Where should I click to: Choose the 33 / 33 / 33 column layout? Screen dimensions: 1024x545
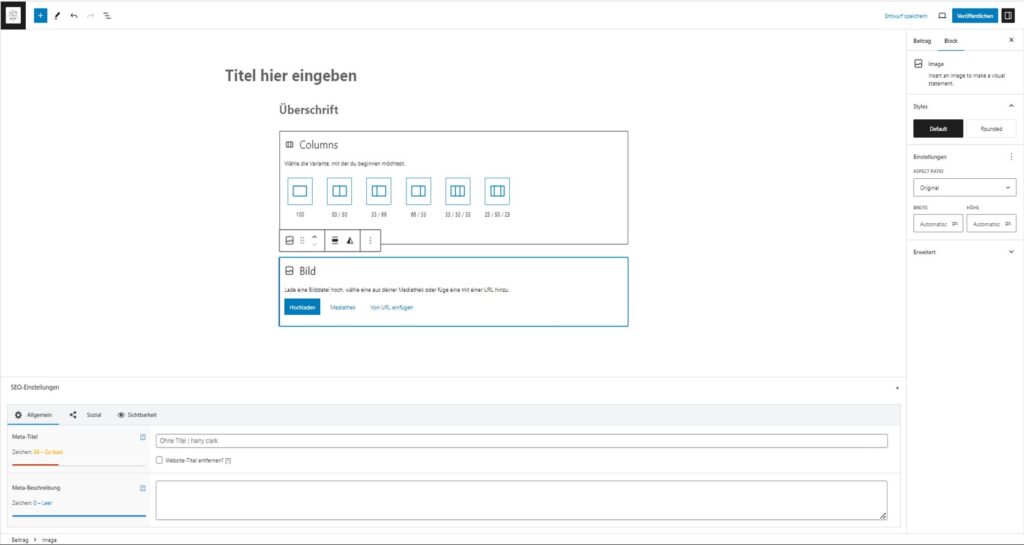[x=458, y=191]
